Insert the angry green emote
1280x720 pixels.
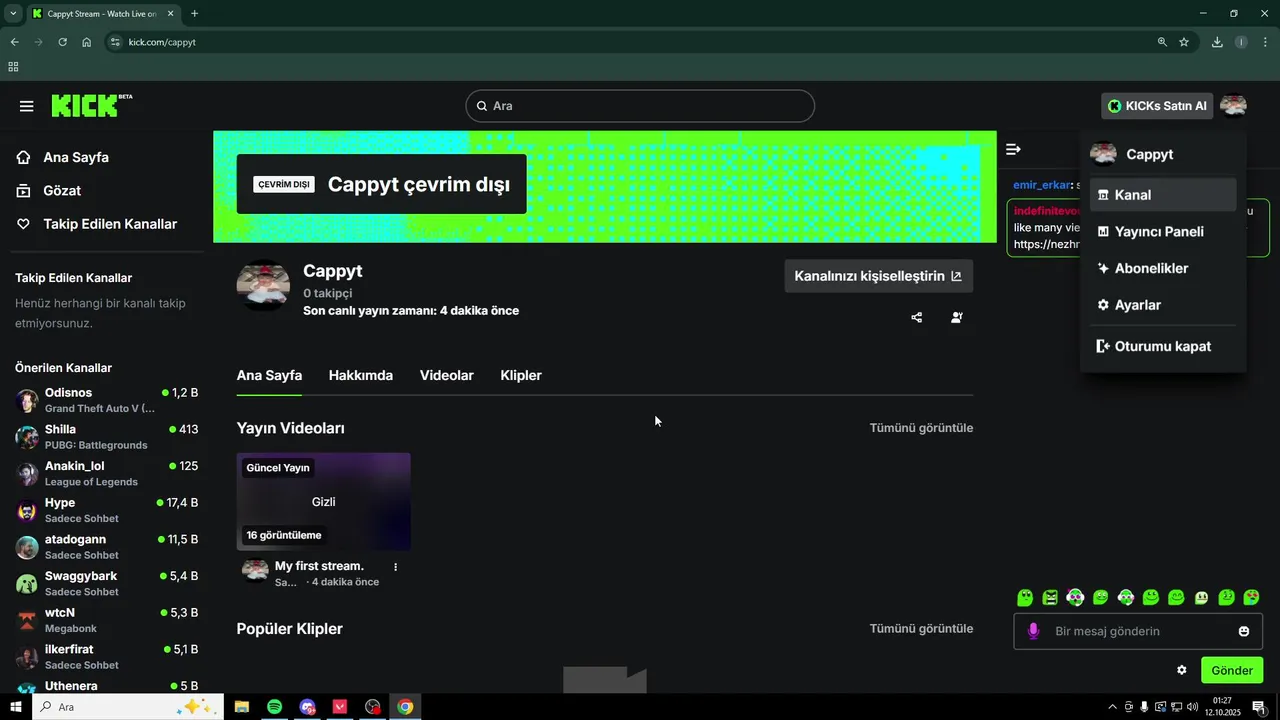click(1050, 598)
